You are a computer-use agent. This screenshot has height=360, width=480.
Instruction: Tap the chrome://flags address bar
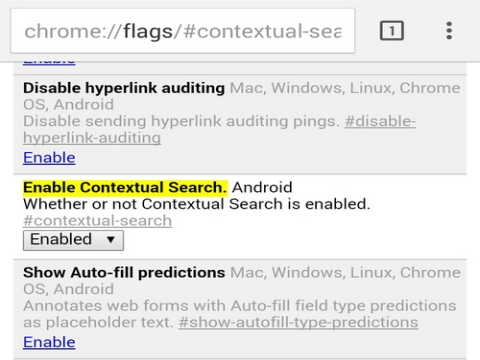(183, 31)
